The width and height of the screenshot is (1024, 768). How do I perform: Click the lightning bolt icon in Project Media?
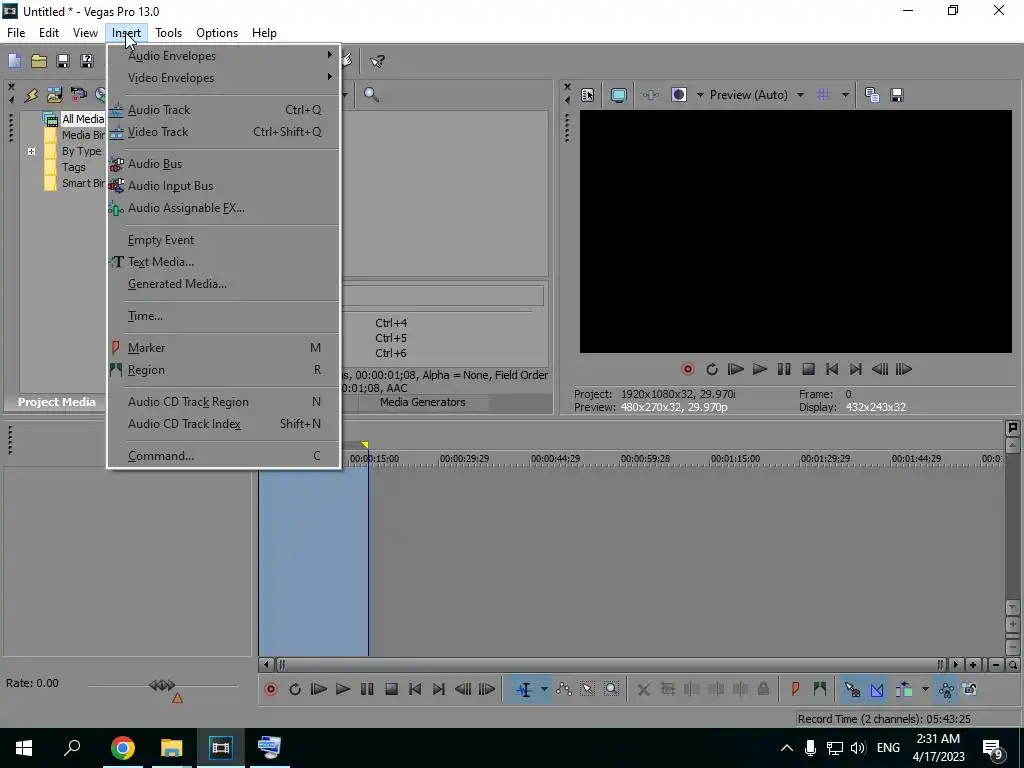coord(31,95)
